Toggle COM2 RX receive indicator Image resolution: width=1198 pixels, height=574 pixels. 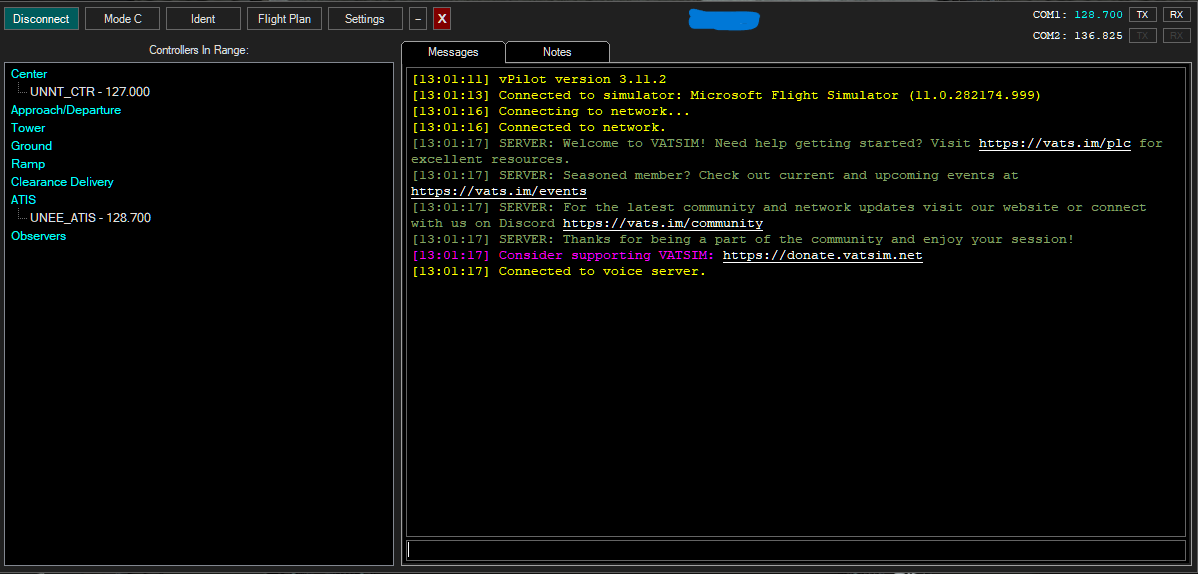pos(1176,36)
